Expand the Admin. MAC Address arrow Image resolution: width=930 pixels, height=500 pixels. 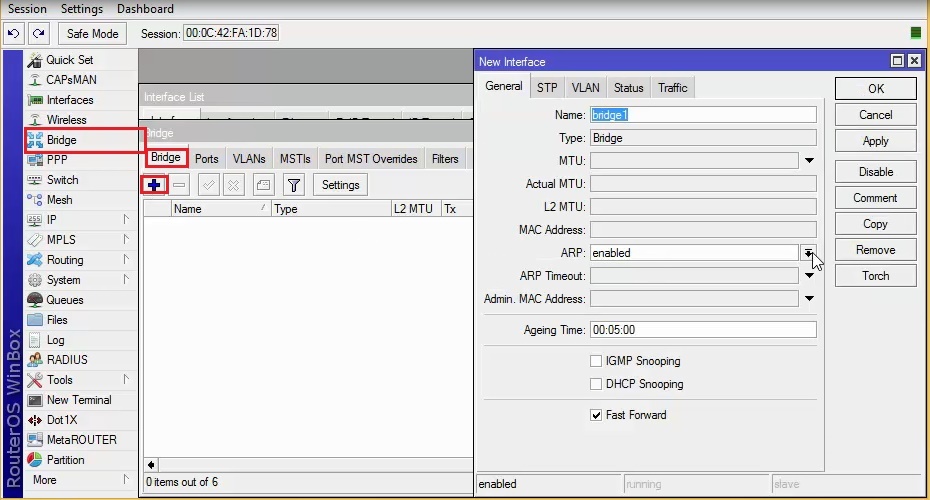pos(809,299)
